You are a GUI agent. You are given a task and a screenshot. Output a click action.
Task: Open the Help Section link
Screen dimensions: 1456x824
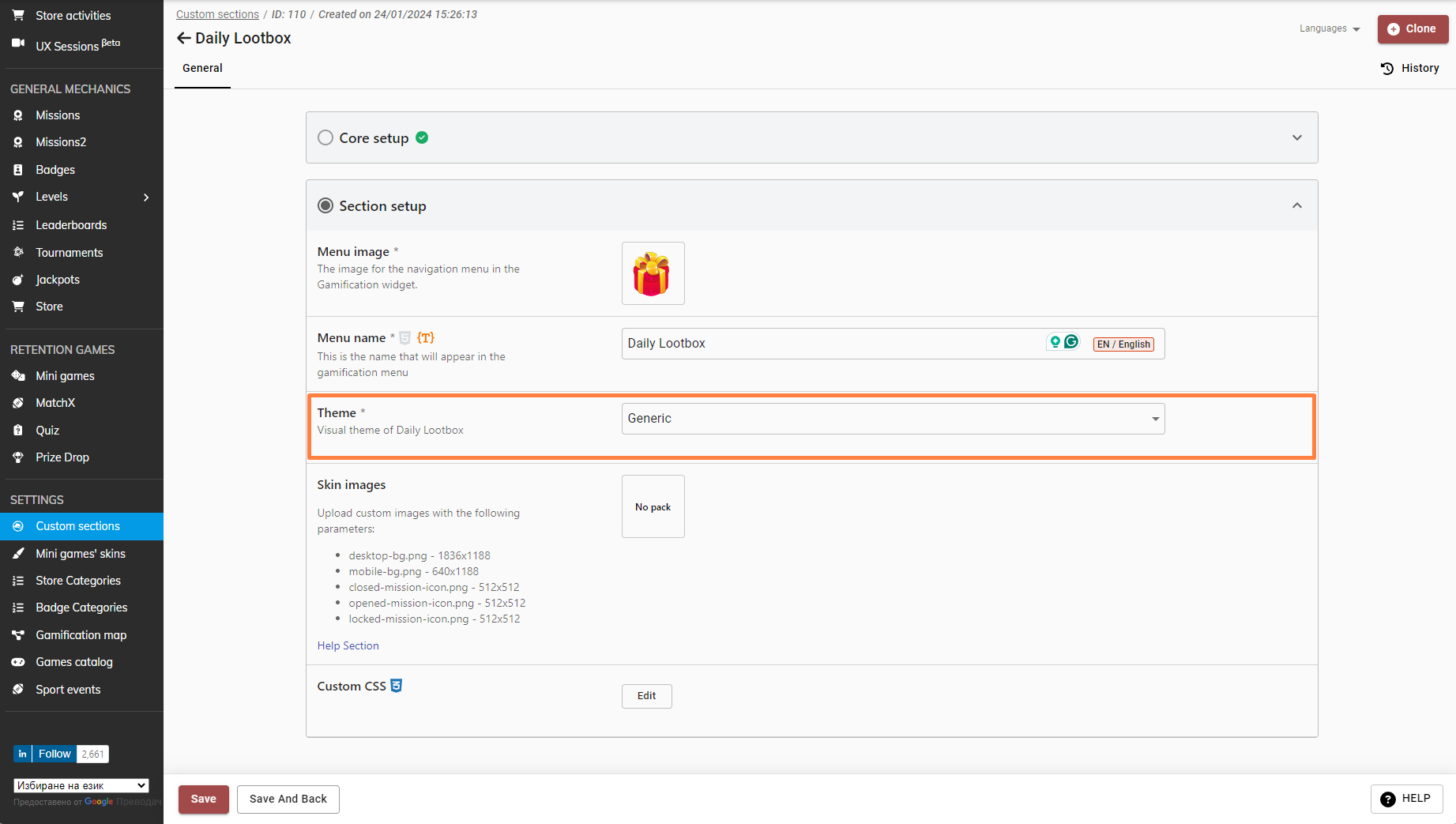[x=348, y=645]
